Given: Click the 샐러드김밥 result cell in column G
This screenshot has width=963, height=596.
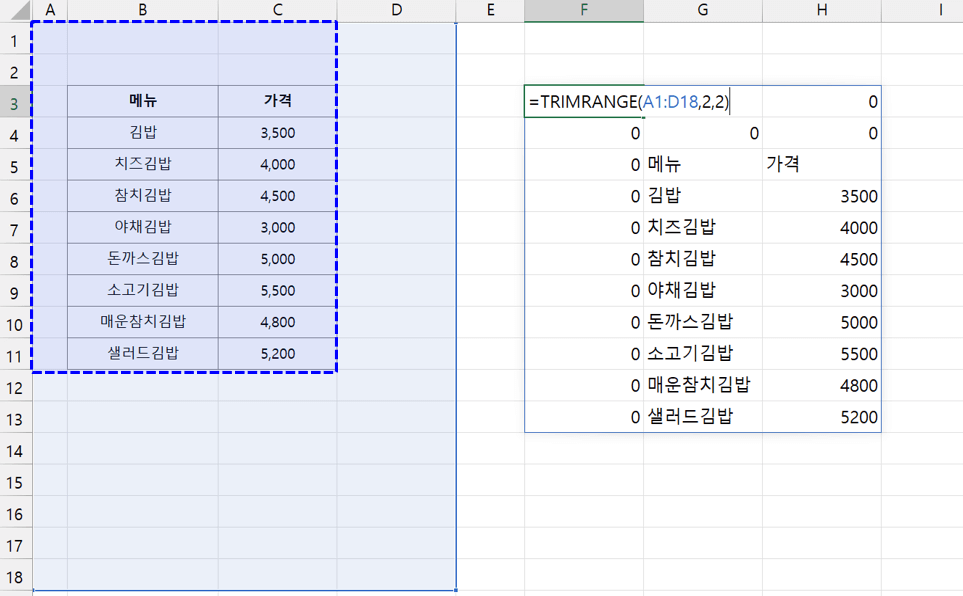Looking at the screenshot, I should (x=703, y=417).
